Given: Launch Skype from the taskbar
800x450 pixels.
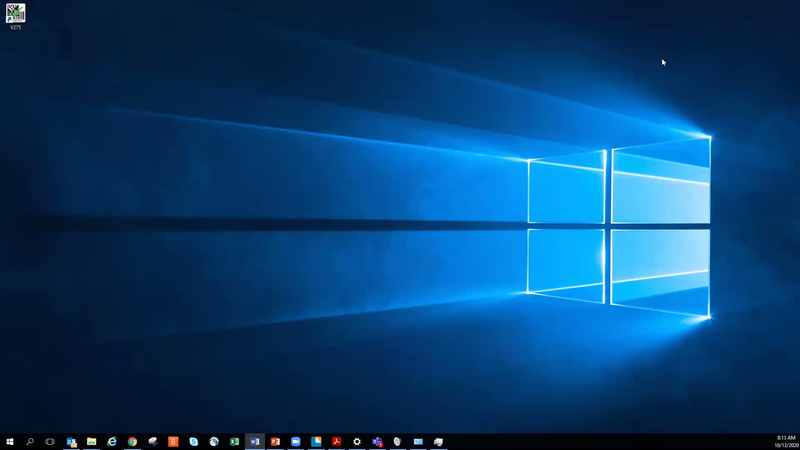Looking at the screenshot, I should 193,442.
